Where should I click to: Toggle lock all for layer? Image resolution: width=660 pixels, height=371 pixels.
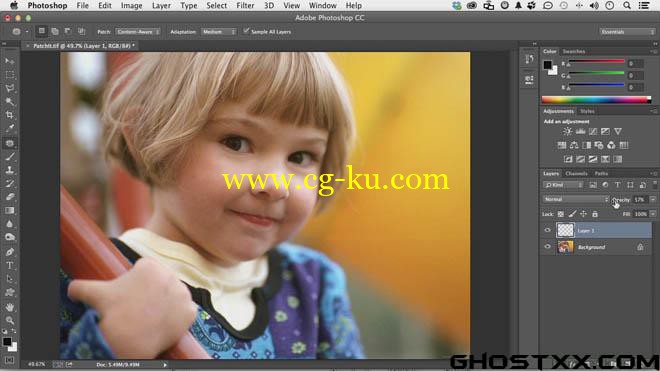[595, 214]
